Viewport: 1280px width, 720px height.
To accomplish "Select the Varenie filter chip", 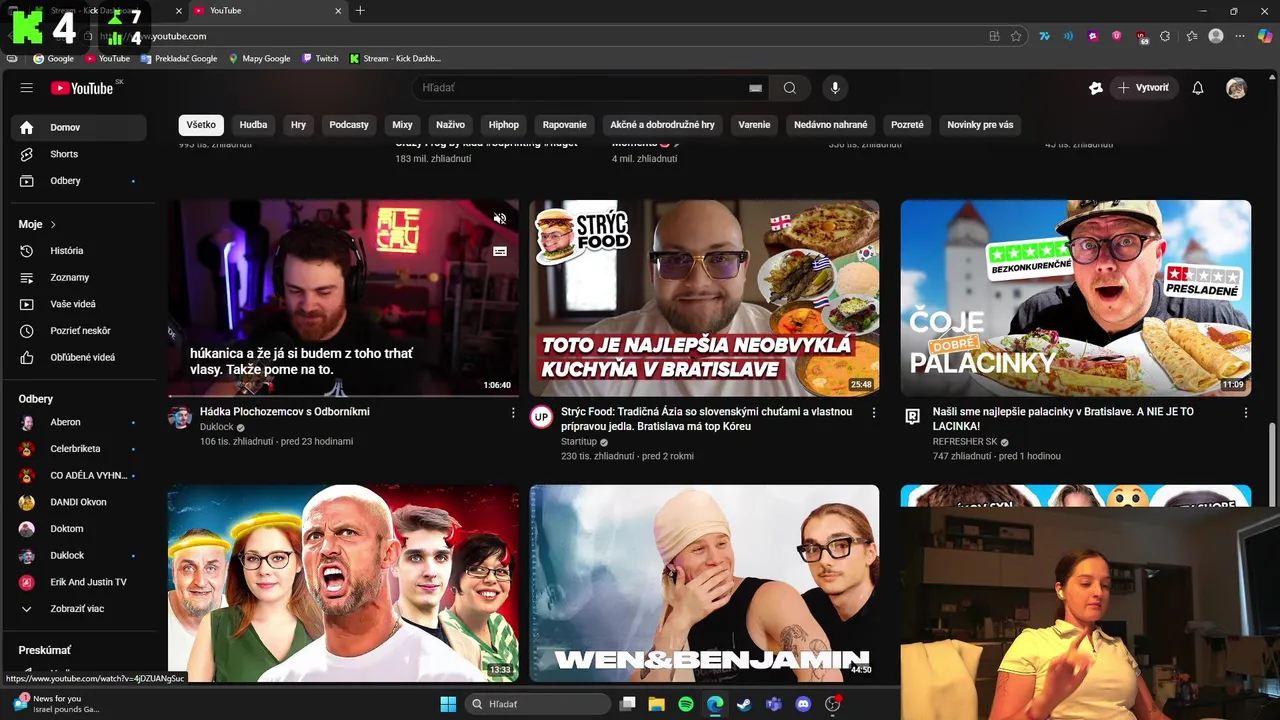I will tap(754, 125).
